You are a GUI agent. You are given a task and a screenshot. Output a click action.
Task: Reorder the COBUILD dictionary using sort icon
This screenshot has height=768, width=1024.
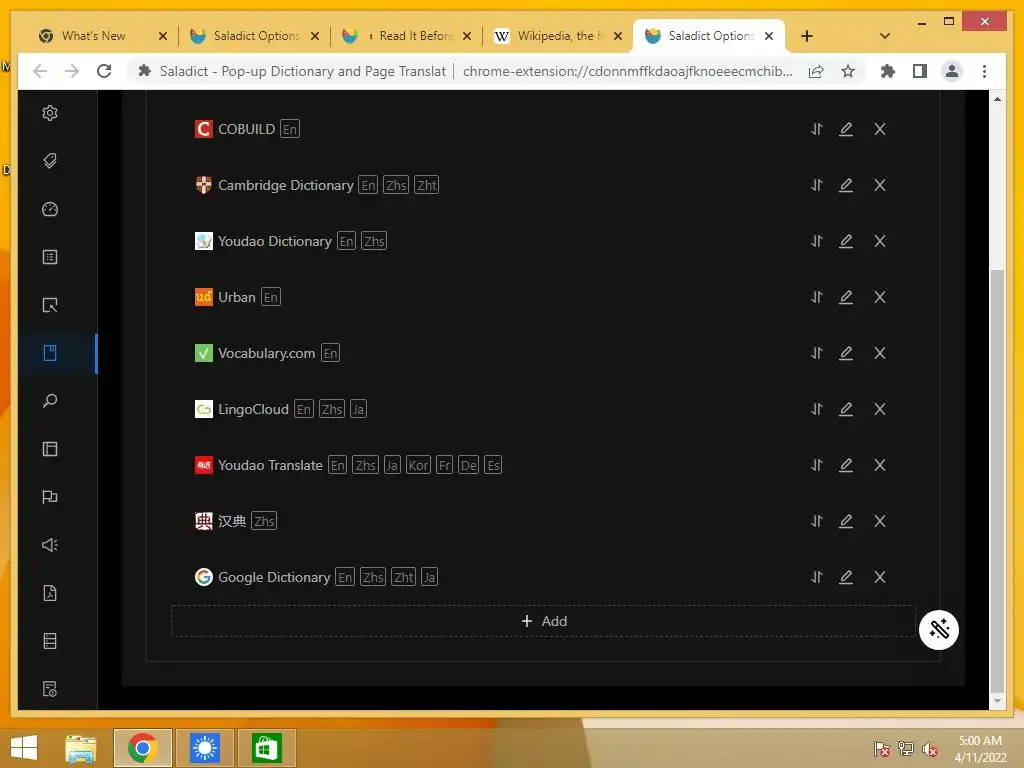coord(816,129)
